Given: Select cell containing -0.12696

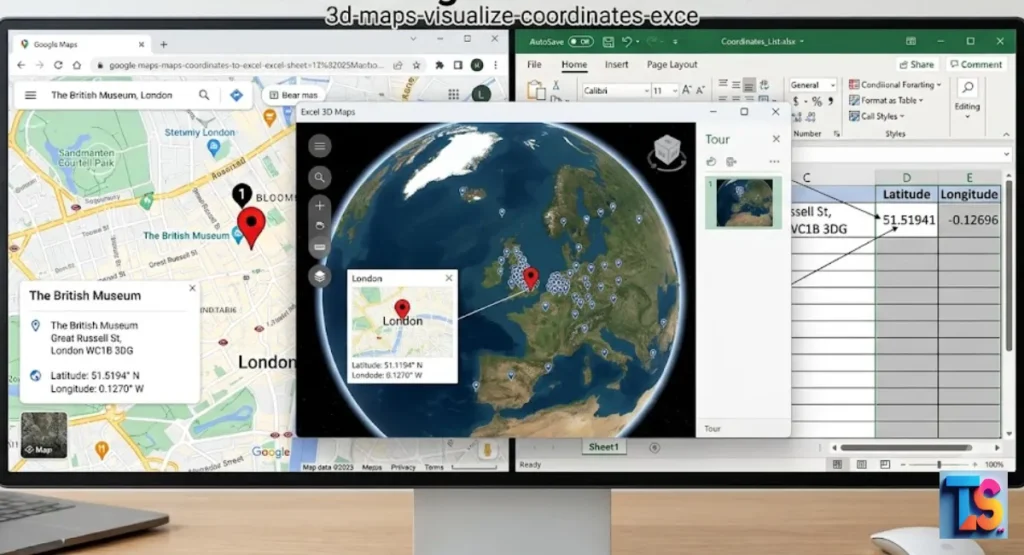Looking at the screenshot, I should coord(969,220).
